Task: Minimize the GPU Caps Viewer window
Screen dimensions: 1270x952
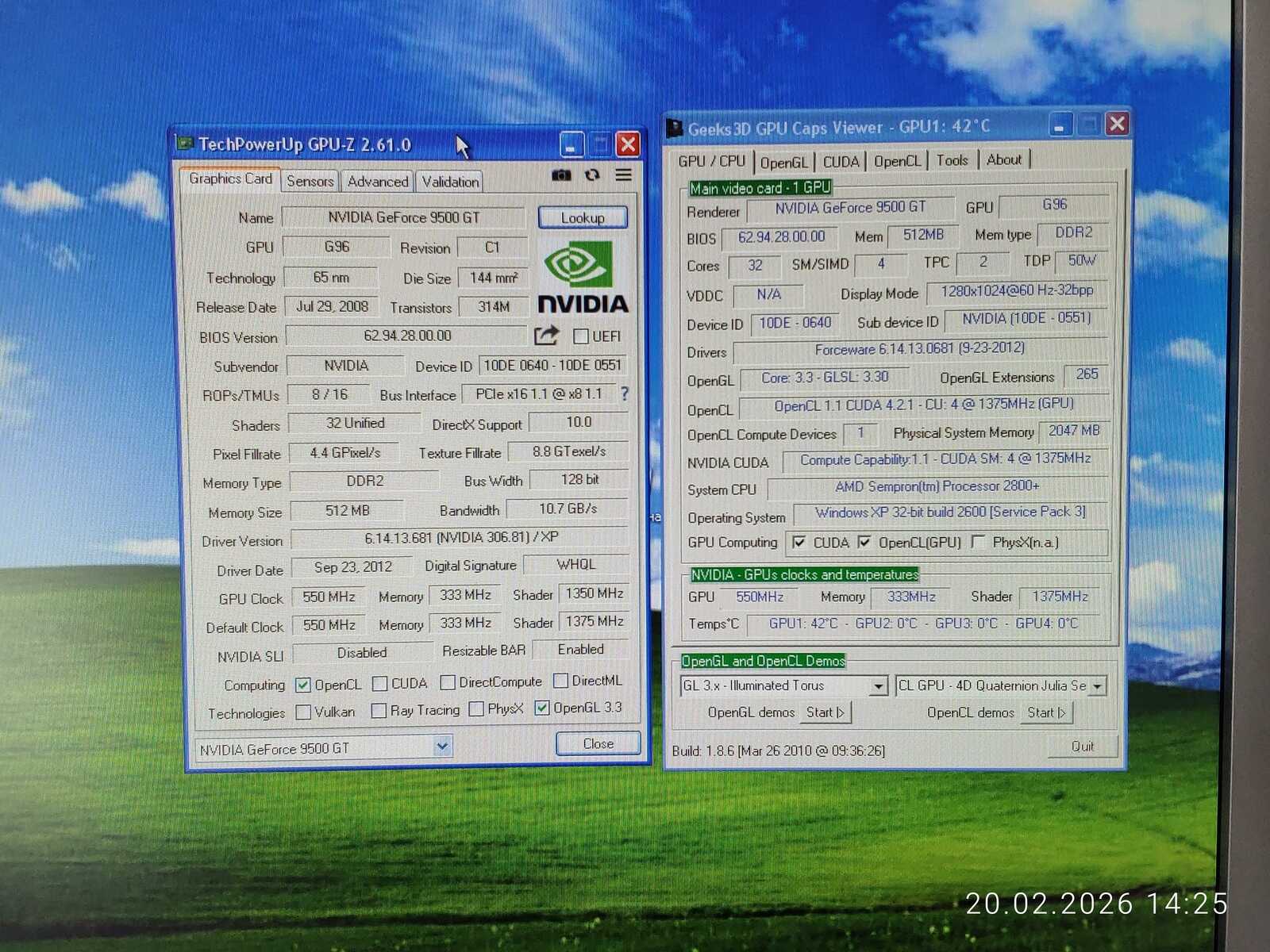Action: point(1060,125)
